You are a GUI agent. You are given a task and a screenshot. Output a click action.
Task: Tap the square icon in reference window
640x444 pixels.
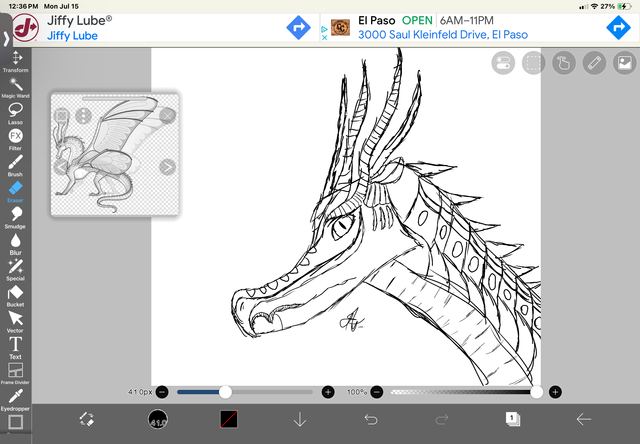point(61,116)
